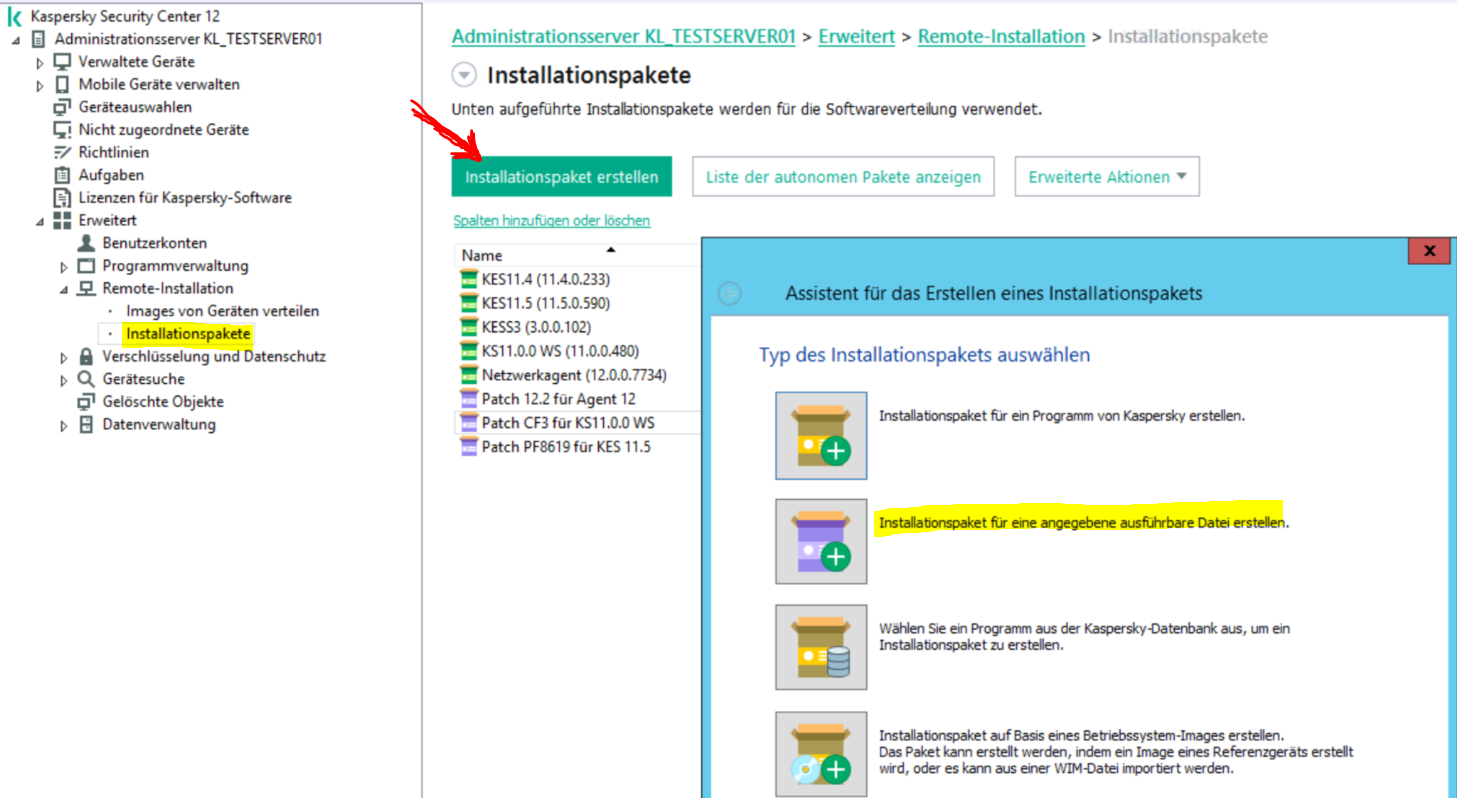Collapse the Installationspakete section header circle

tap(464, 75)
